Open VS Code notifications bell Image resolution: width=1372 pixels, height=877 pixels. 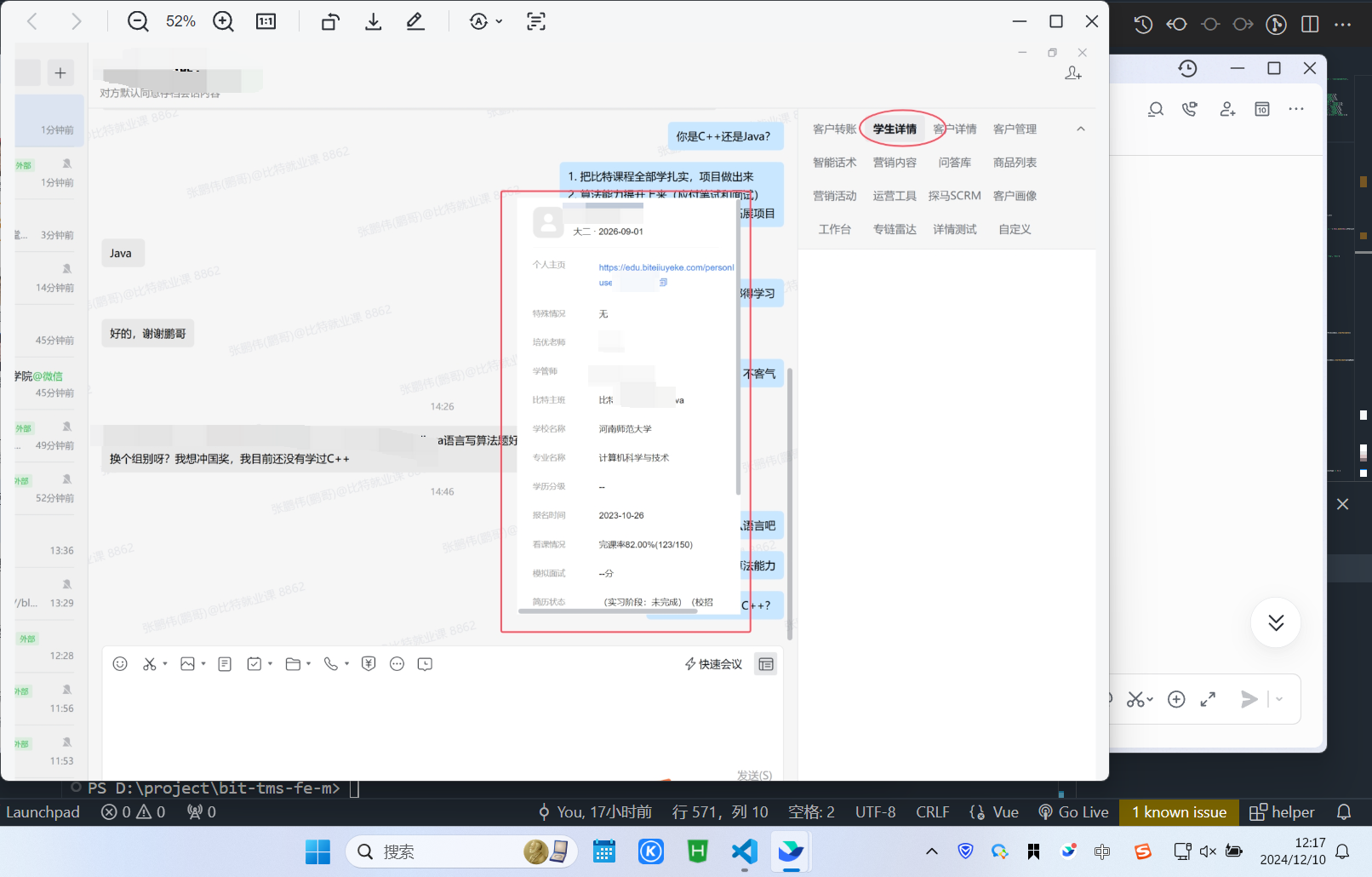(1344, 812)
